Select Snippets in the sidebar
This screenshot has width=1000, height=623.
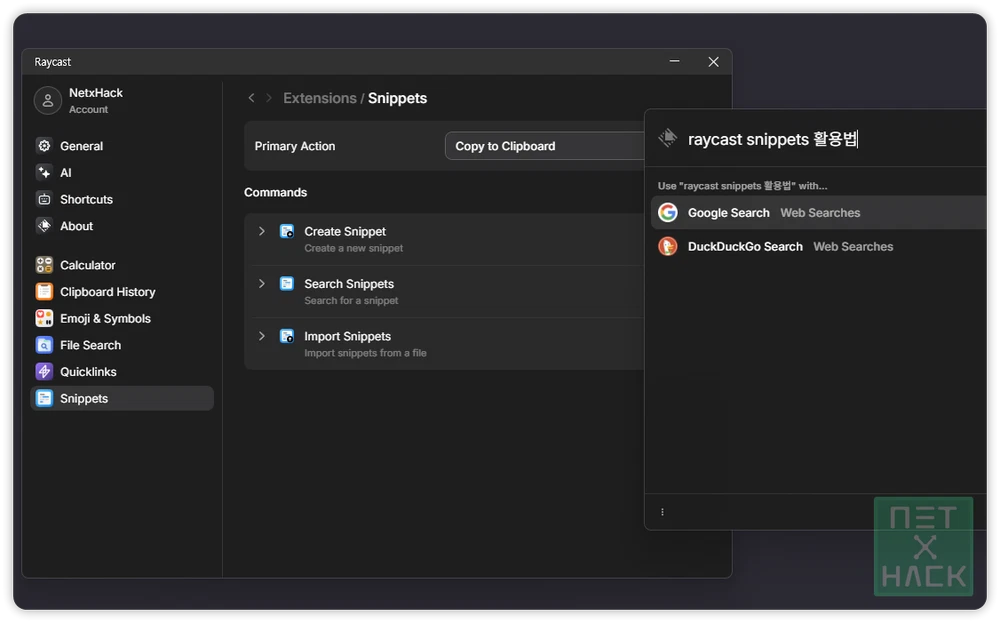point(122,399)
